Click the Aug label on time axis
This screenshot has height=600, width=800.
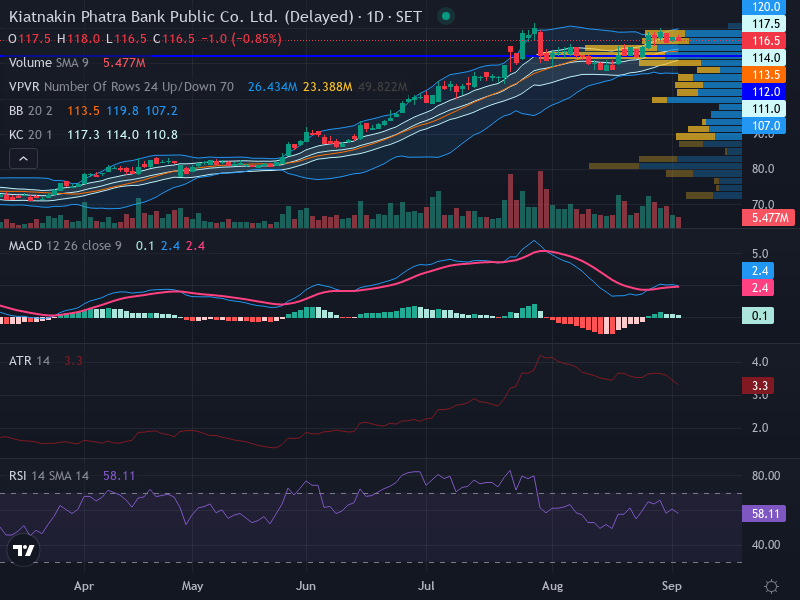[x=553, y=586]
